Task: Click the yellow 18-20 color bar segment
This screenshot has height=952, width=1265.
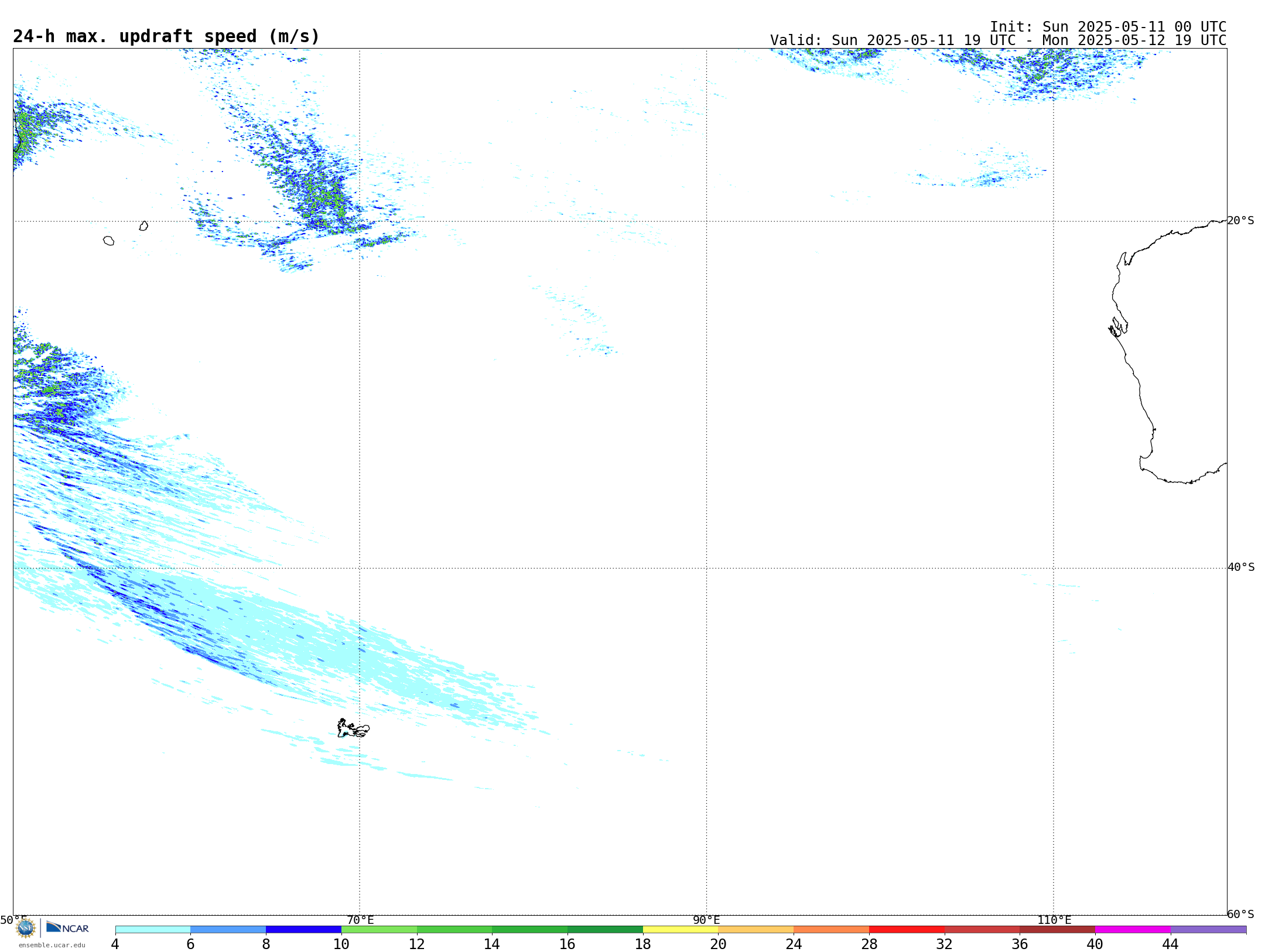Action: point(681,930)
